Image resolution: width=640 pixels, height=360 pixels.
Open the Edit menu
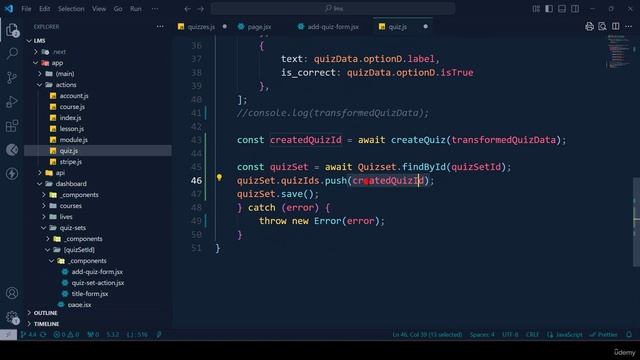(44, 9)
